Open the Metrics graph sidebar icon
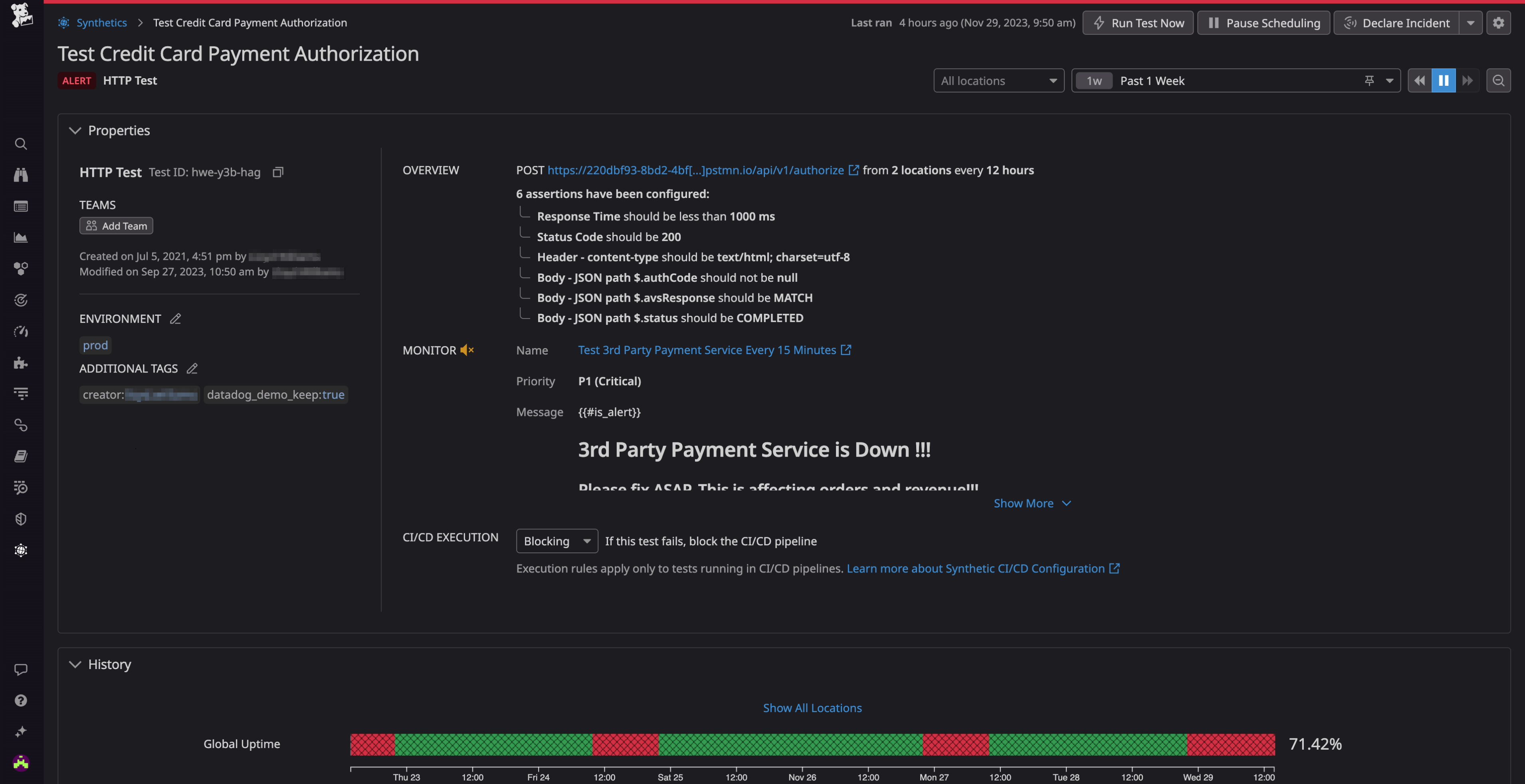 [21, 238]
